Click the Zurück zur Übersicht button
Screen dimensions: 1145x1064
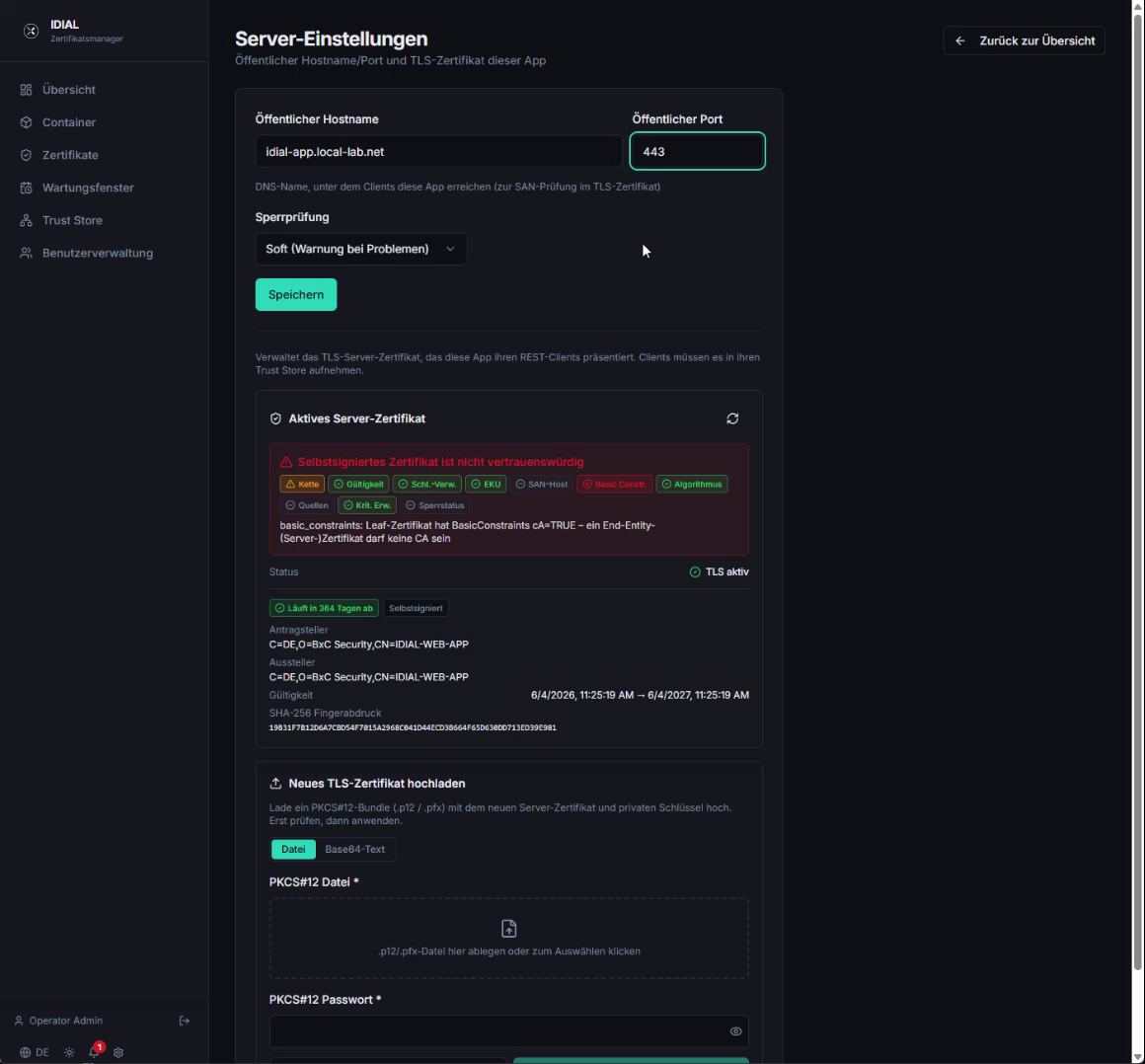pos(1024,40)
